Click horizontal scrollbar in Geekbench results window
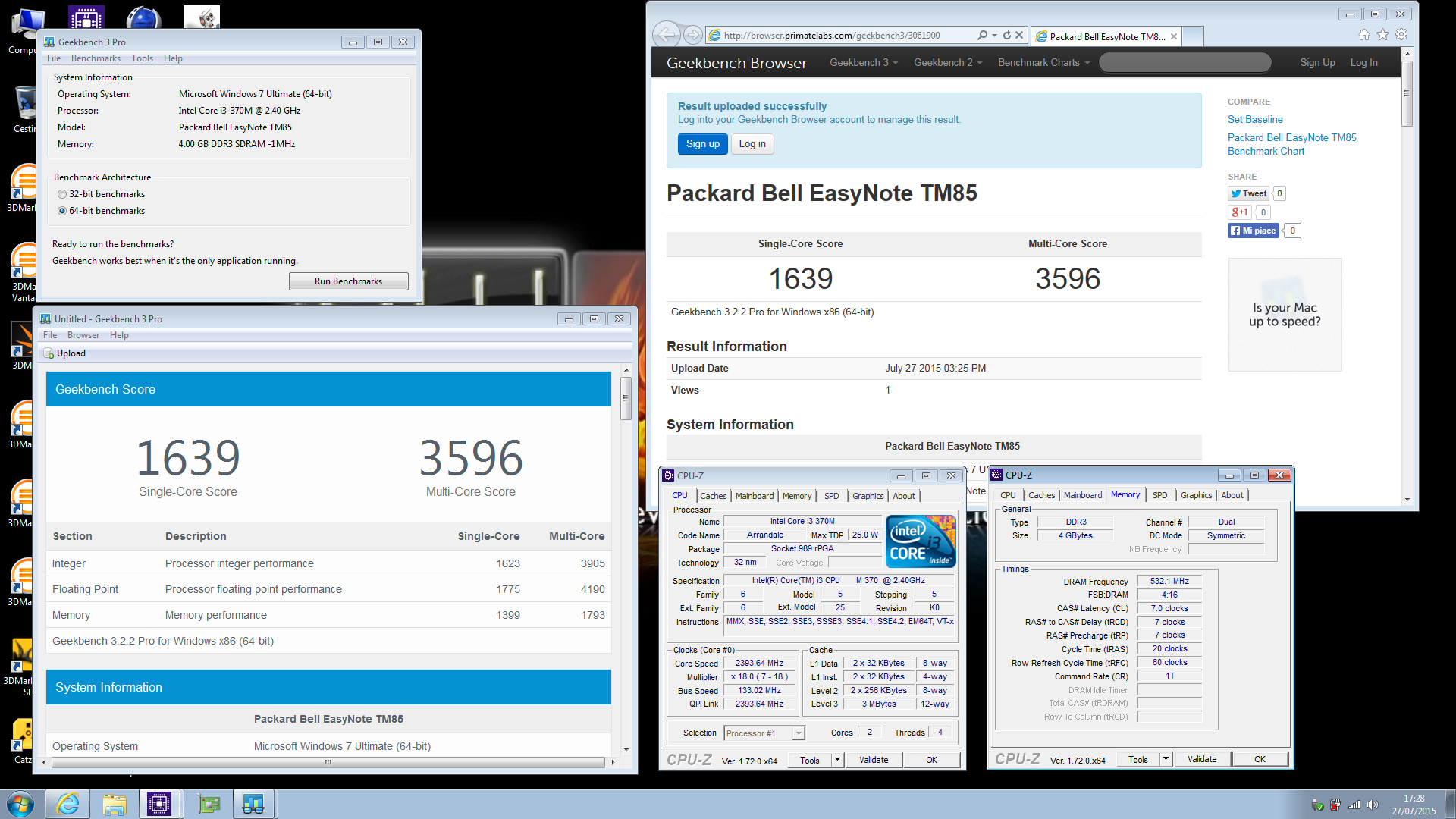The width and height of the screenshot is (1456, 819). coord(328,762)
